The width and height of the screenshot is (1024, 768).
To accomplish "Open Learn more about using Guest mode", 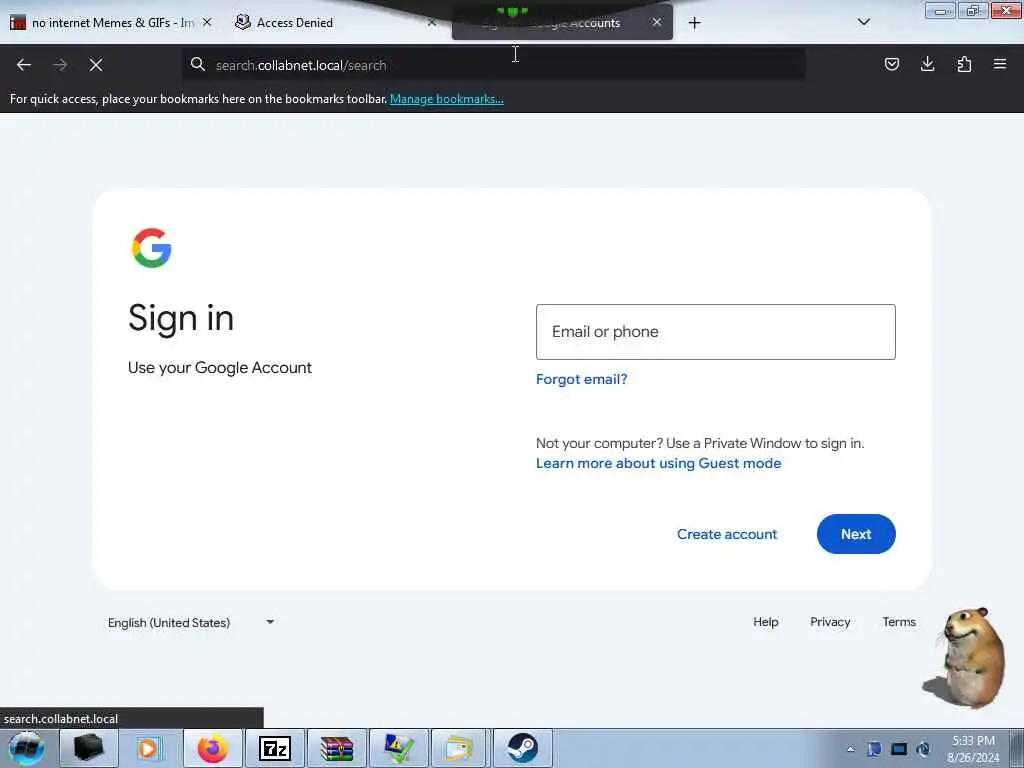I will pyautogui.click(x=658, y=463).
